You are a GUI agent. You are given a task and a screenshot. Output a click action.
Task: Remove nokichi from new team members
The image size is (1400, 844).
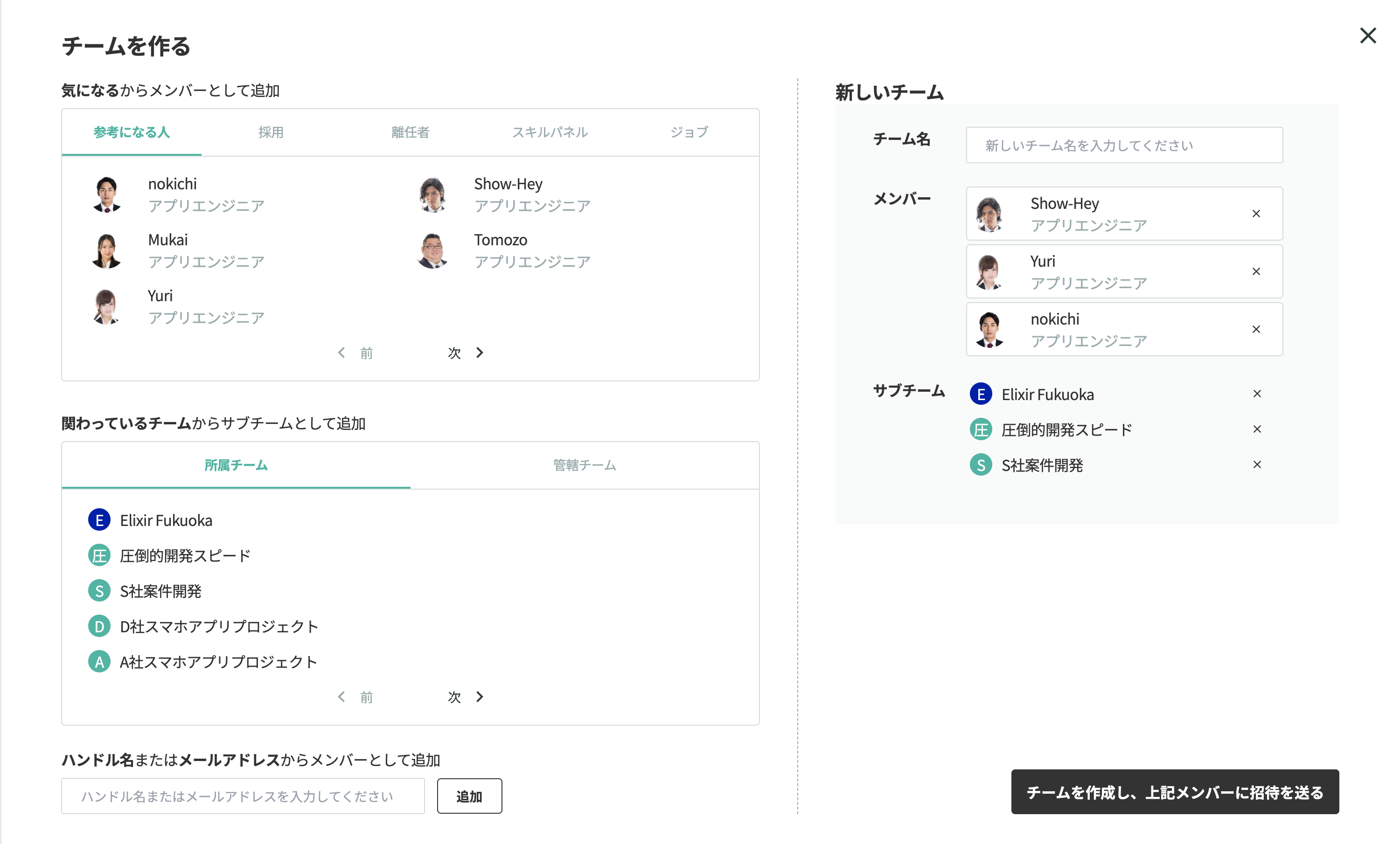[x=1256, y=329]
